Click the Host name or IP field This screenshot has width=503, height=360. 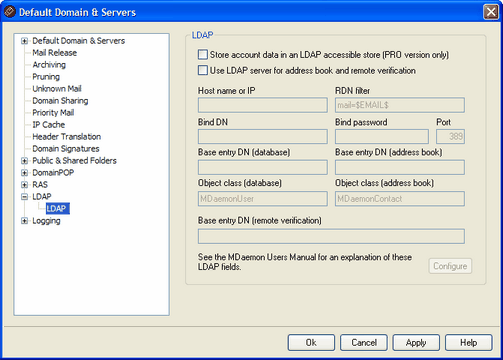tap(263, 105)
